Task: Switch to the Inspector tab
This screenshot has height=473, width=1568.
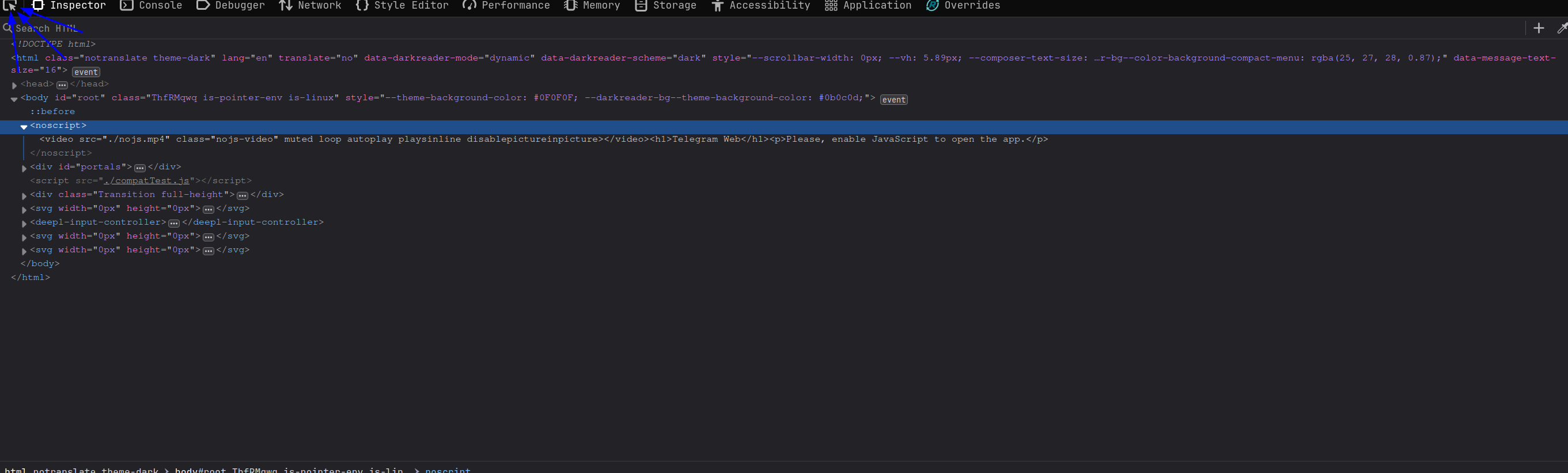Action: coord(69,6)
